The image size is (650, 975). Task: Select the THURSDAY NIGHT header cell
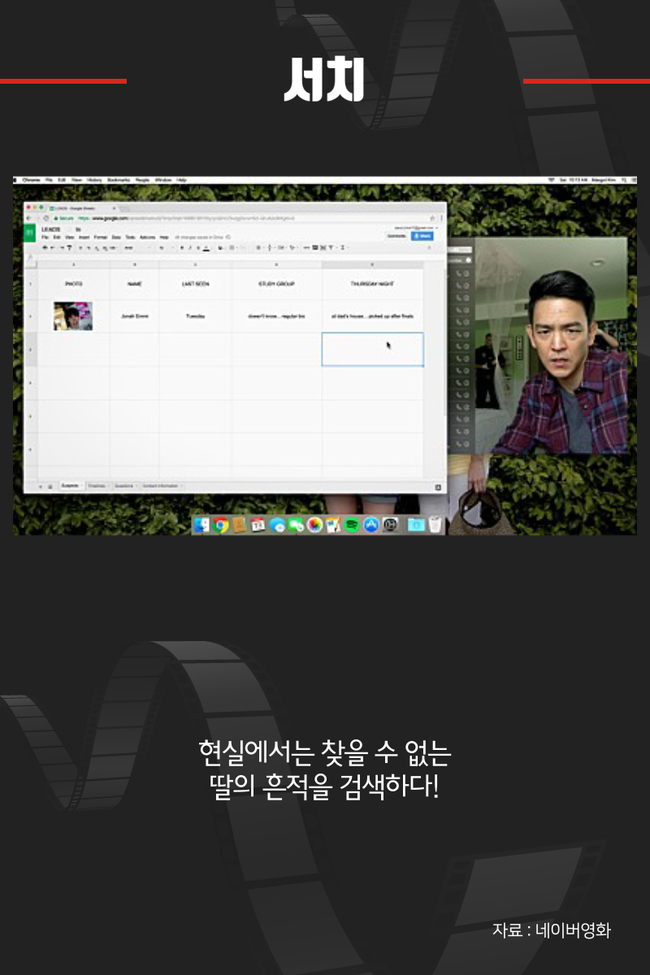point(373,284)
